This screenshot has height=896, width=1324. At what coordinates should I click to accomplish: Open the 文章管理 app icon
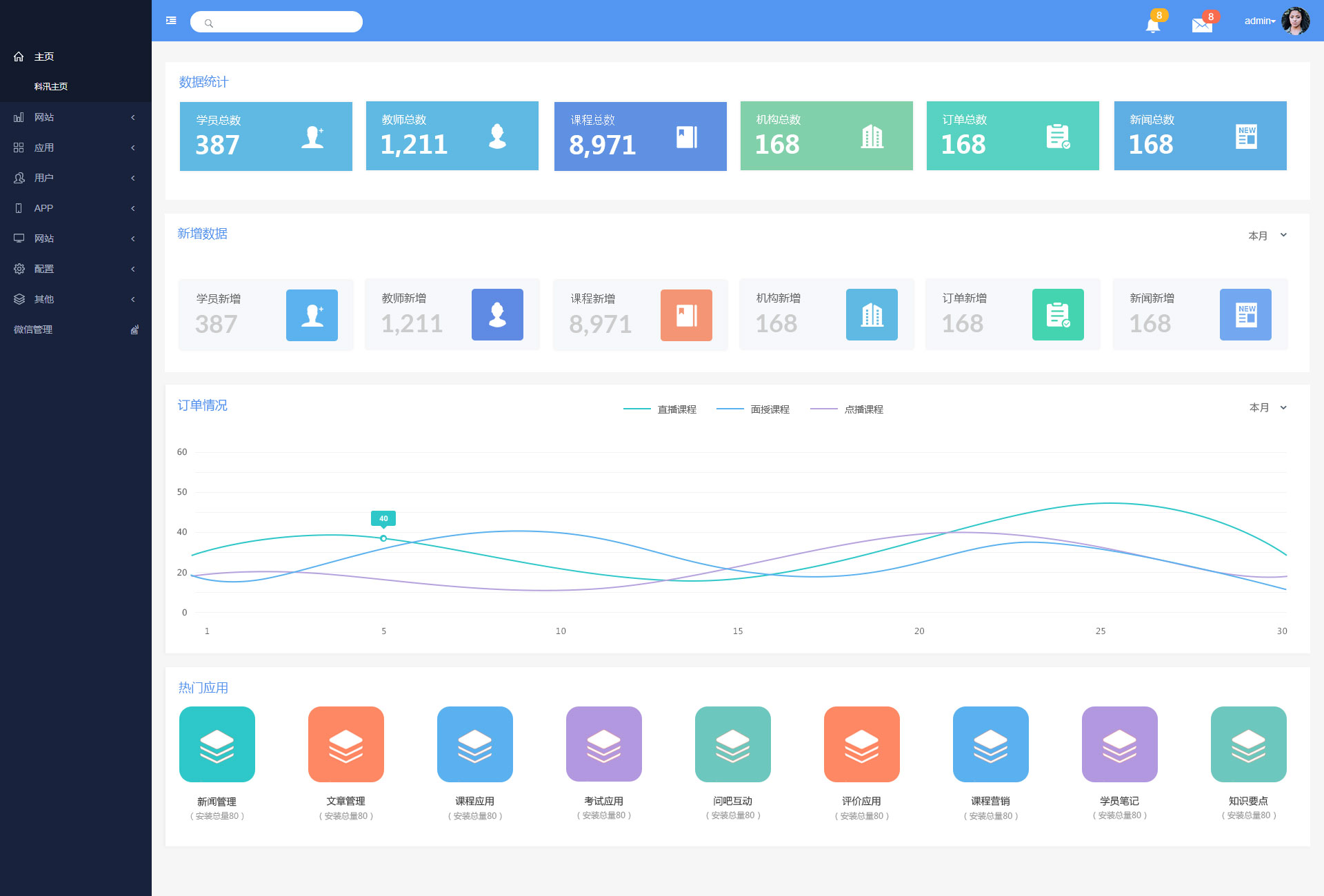point(346,744)
